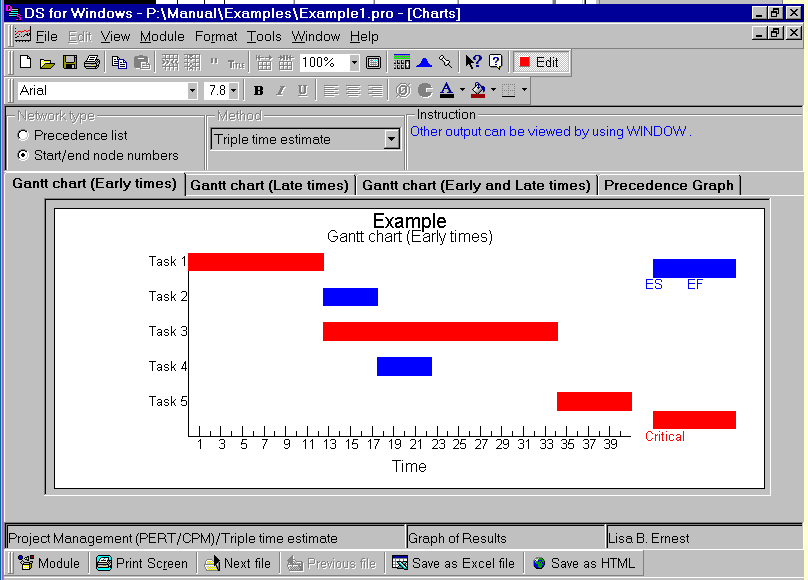Image resolution: width=808 pixels, height=580 pixels.
Task: Click the normal distribution curve icon
Action: pyautogui.click(x=423, y=62)
